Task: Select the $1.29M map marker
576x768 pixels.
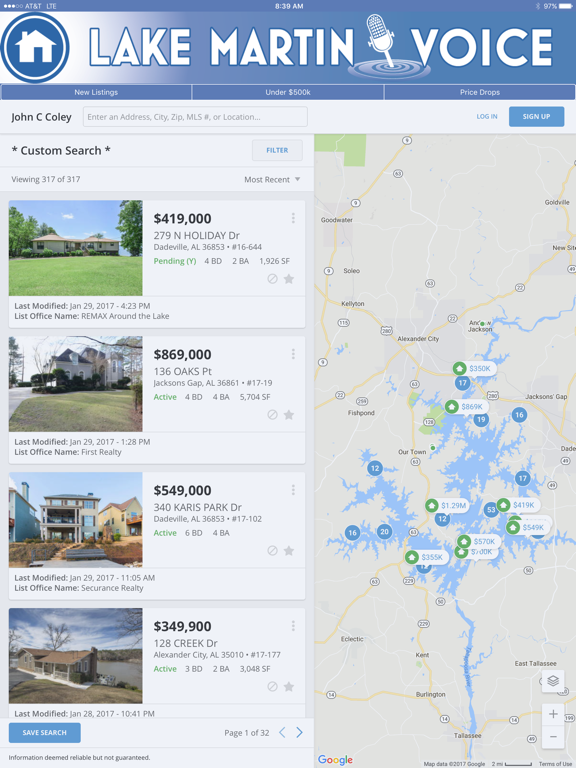Action: click(446, 505)
